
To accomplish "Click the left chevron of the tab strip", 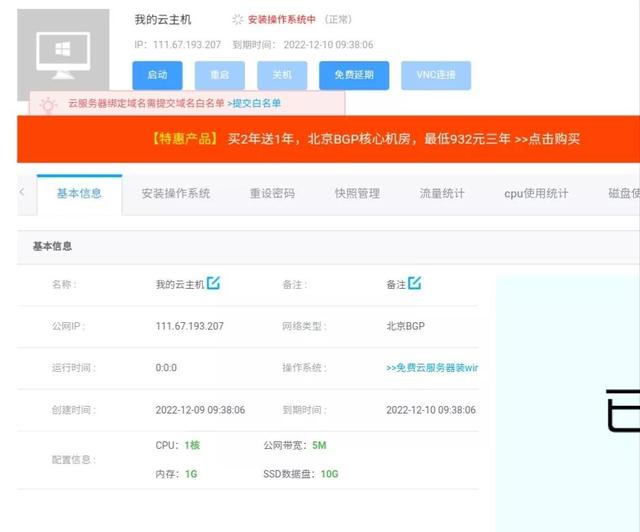I will point(22,191).
